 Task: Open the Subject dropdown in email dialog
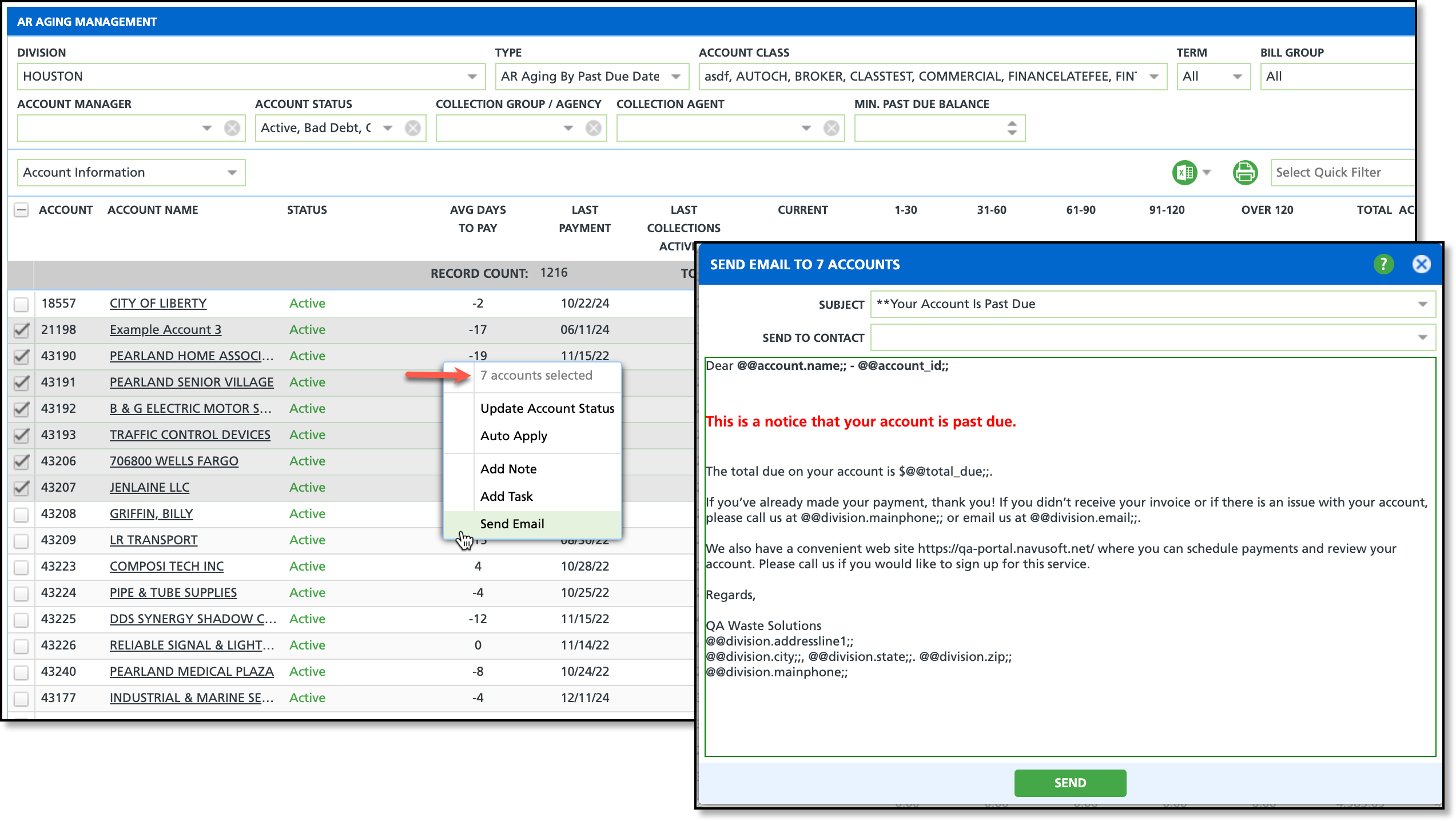point(1422,304)
